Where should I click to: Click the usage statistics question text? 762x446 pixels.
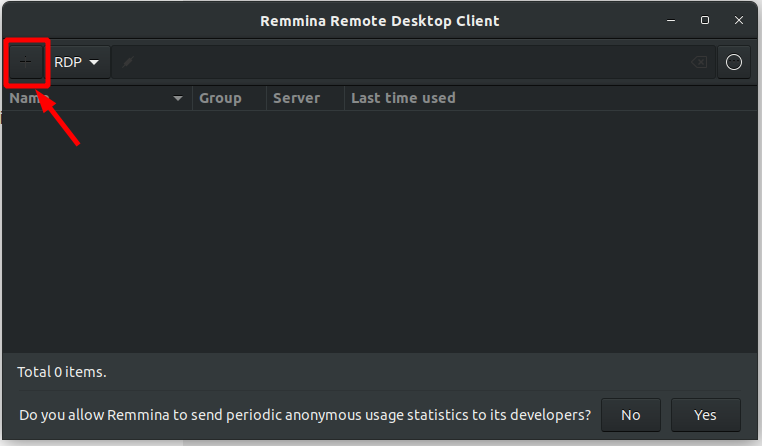click(305, 414)
